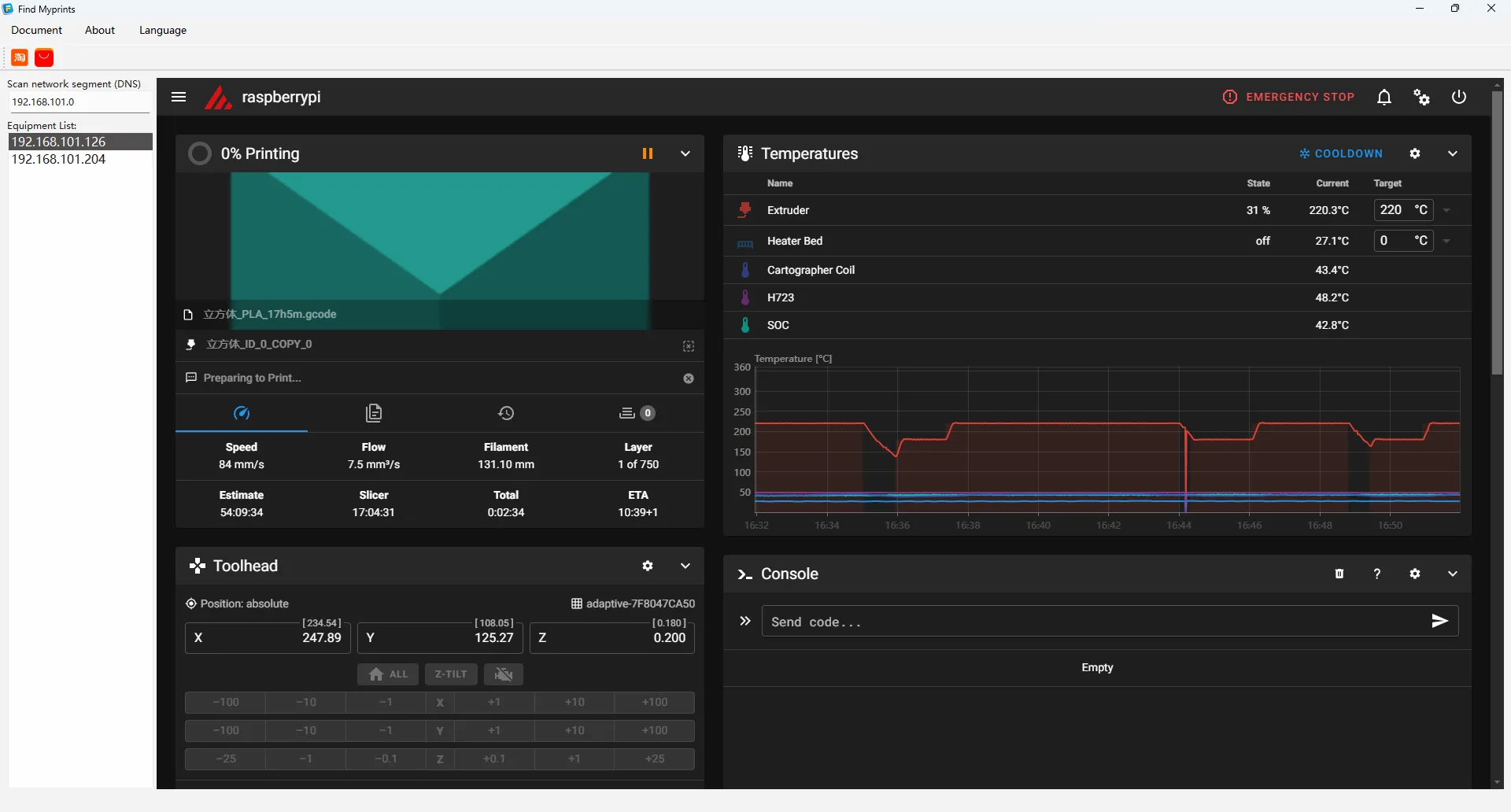This screenshot has height=812, width=1511.
Task: Collapse the Temperatures panel
Action: (1453, 153)
